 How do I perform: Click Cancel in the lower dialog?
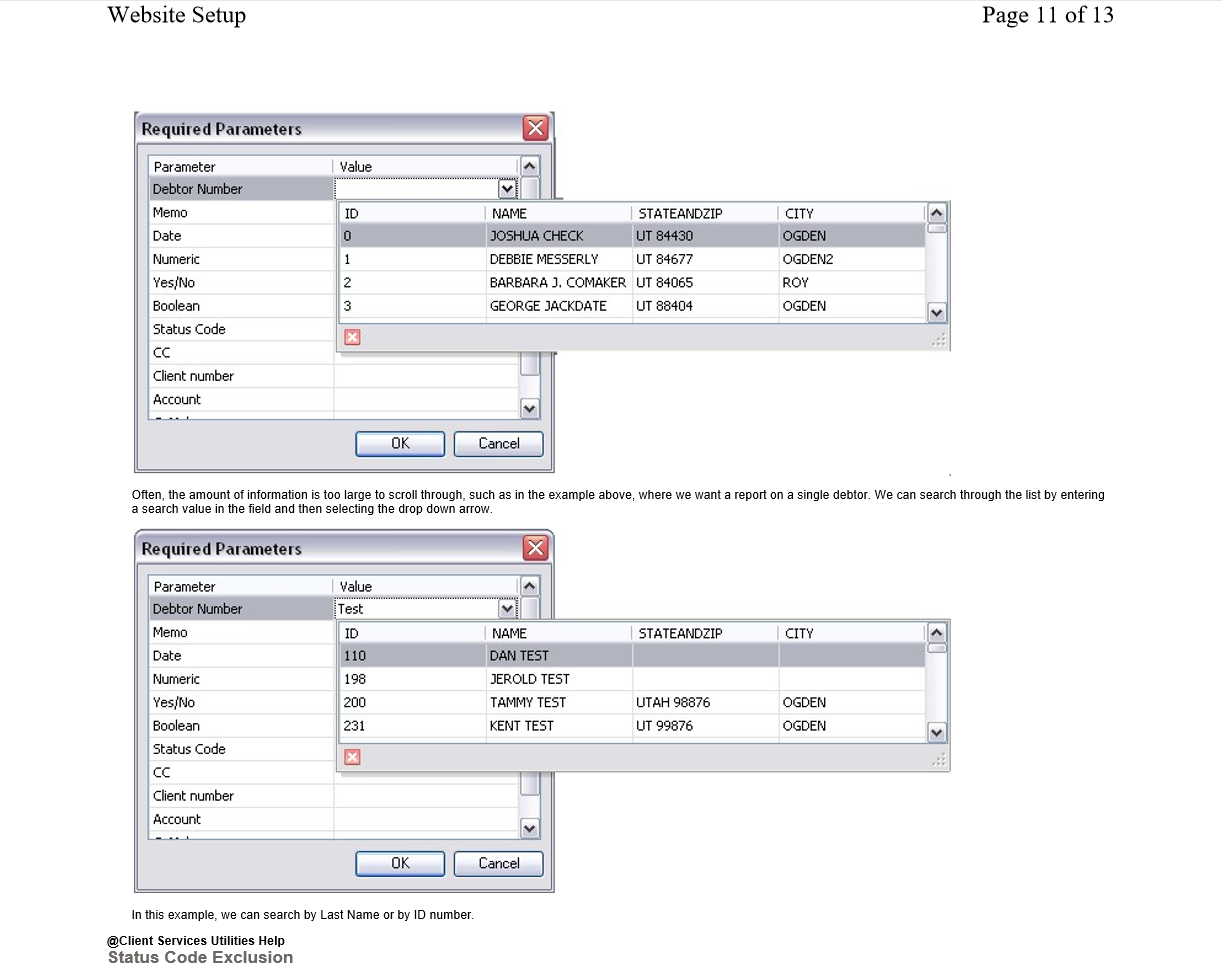499,864
